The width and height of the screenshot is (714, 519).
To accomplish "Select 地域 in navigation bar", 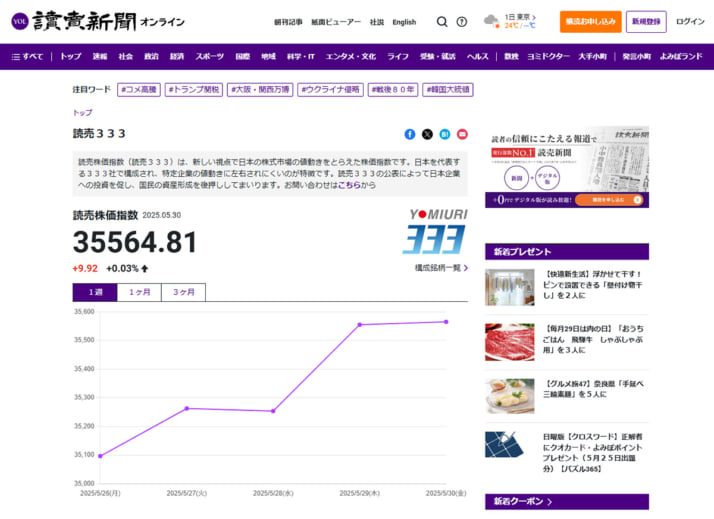I will [268, 56].
